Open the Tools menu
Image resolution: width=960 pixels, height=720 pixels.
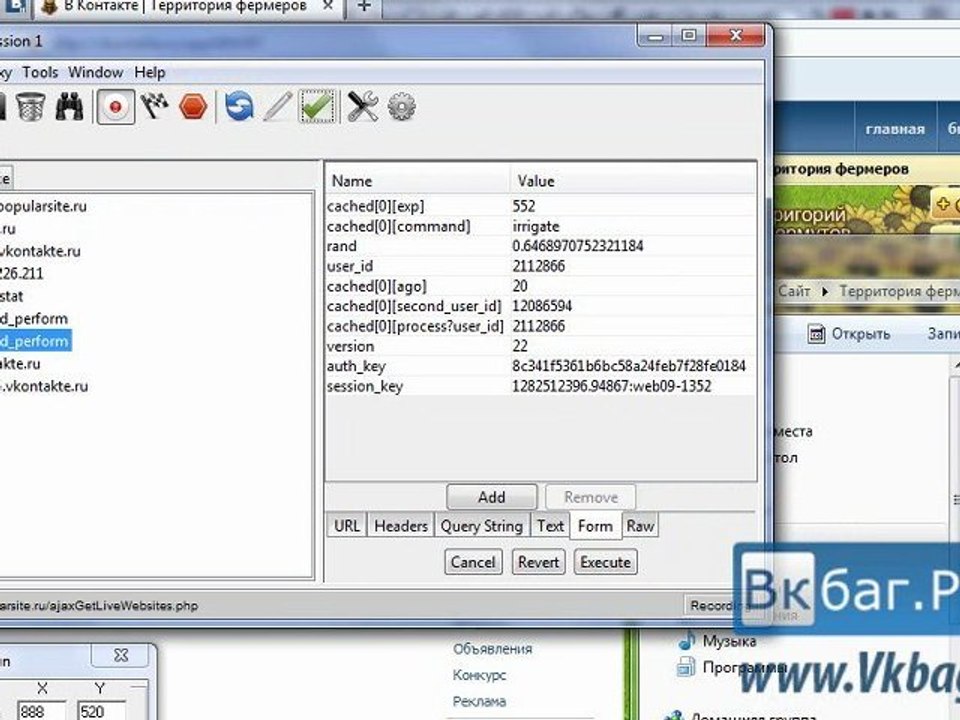tap(40, 72)
